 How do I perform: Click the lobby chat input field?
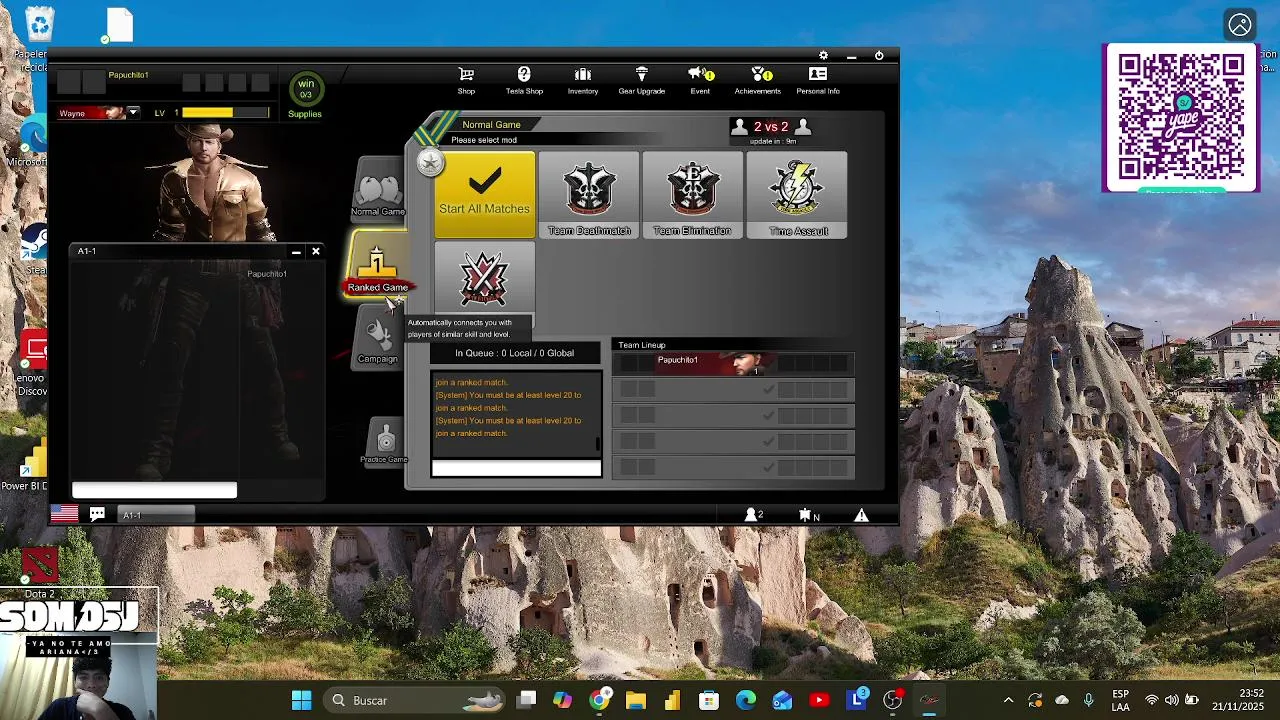point(517,469)
